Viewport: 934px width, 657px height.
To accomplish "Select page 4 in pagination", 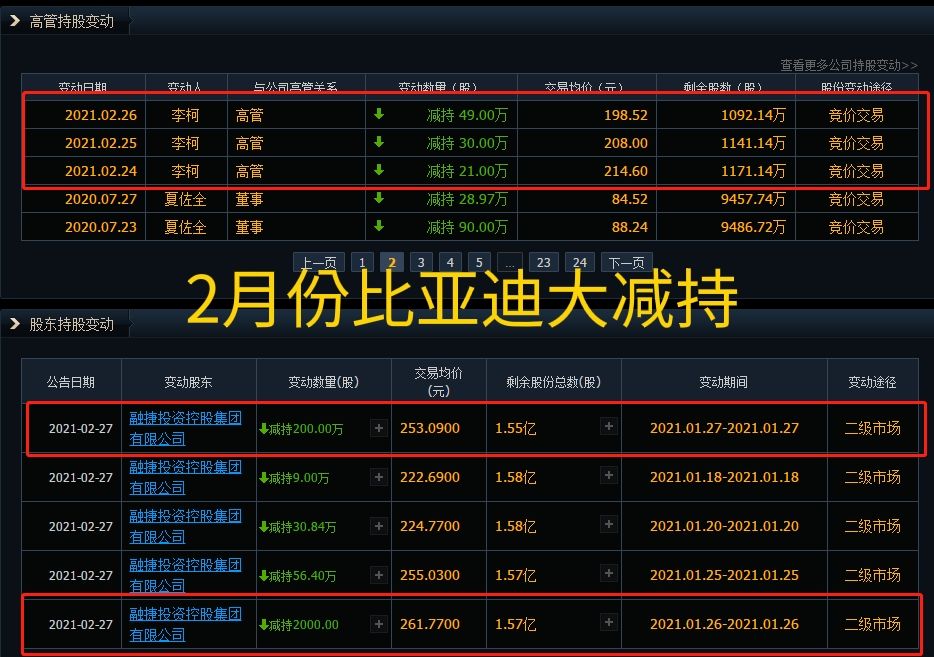I will point(450,262).
